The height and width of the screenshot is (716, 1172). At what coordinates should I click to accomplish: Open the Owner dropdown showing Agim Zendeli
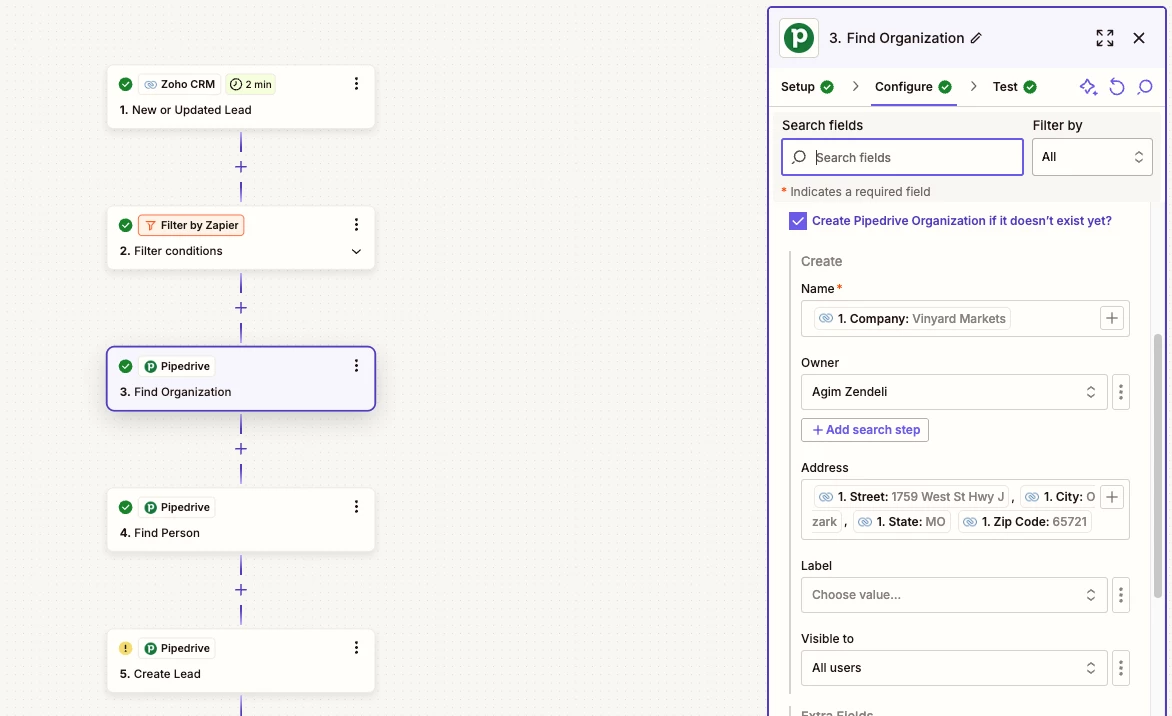(954, 392)
